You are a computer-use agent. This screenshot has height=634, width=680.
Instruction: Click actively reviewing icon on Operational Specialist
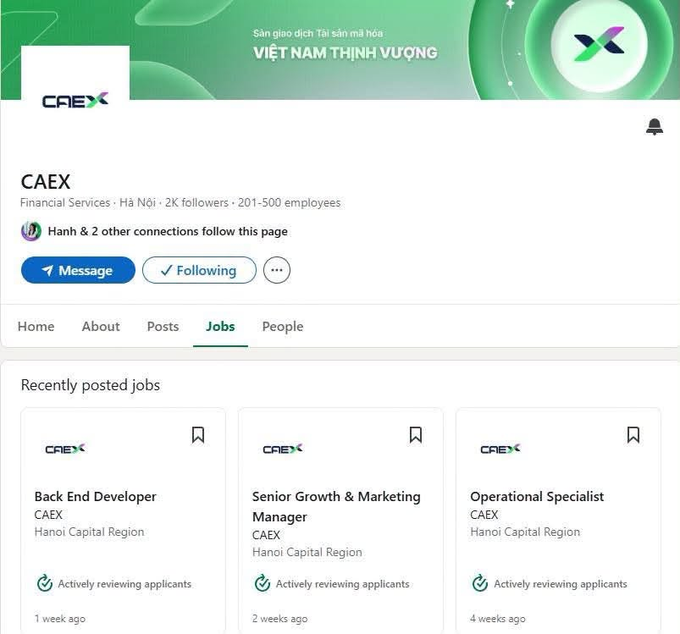click(x=480, y=583)
